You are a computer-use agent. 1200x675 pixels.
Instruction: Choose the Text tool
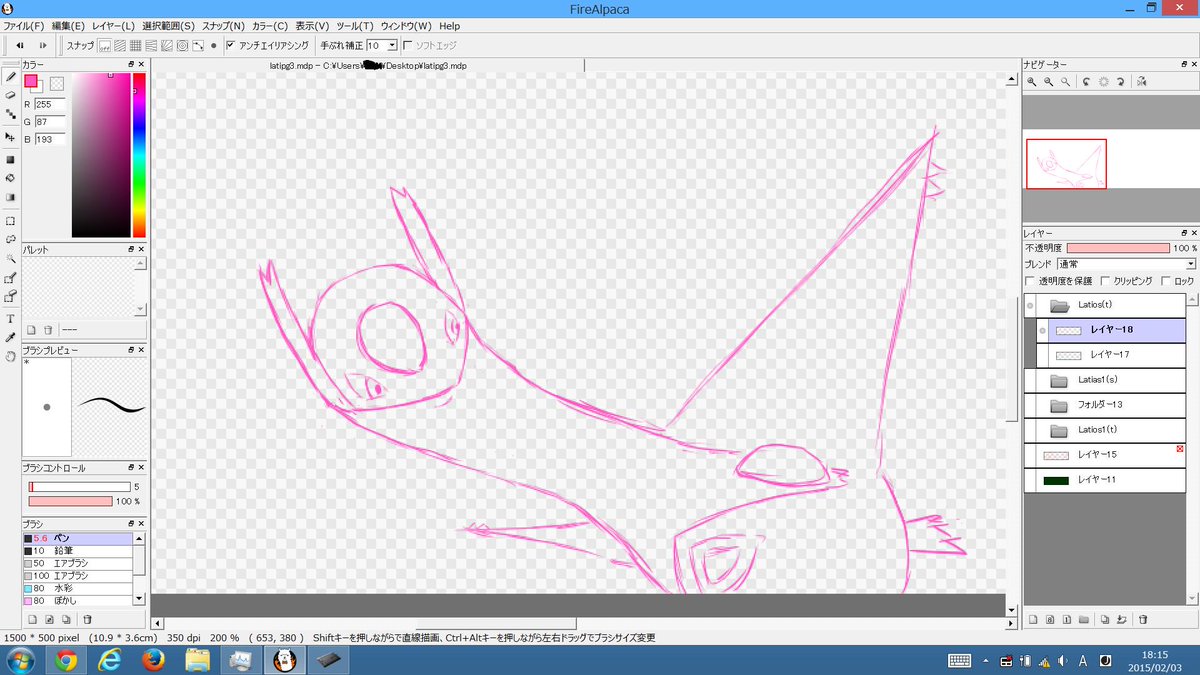pos(10,319)
